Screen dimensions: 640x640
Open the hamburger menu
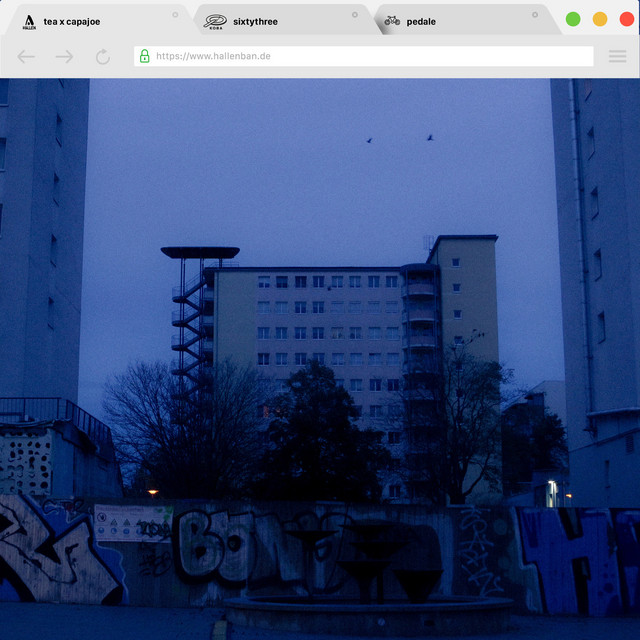pos(618,56)
